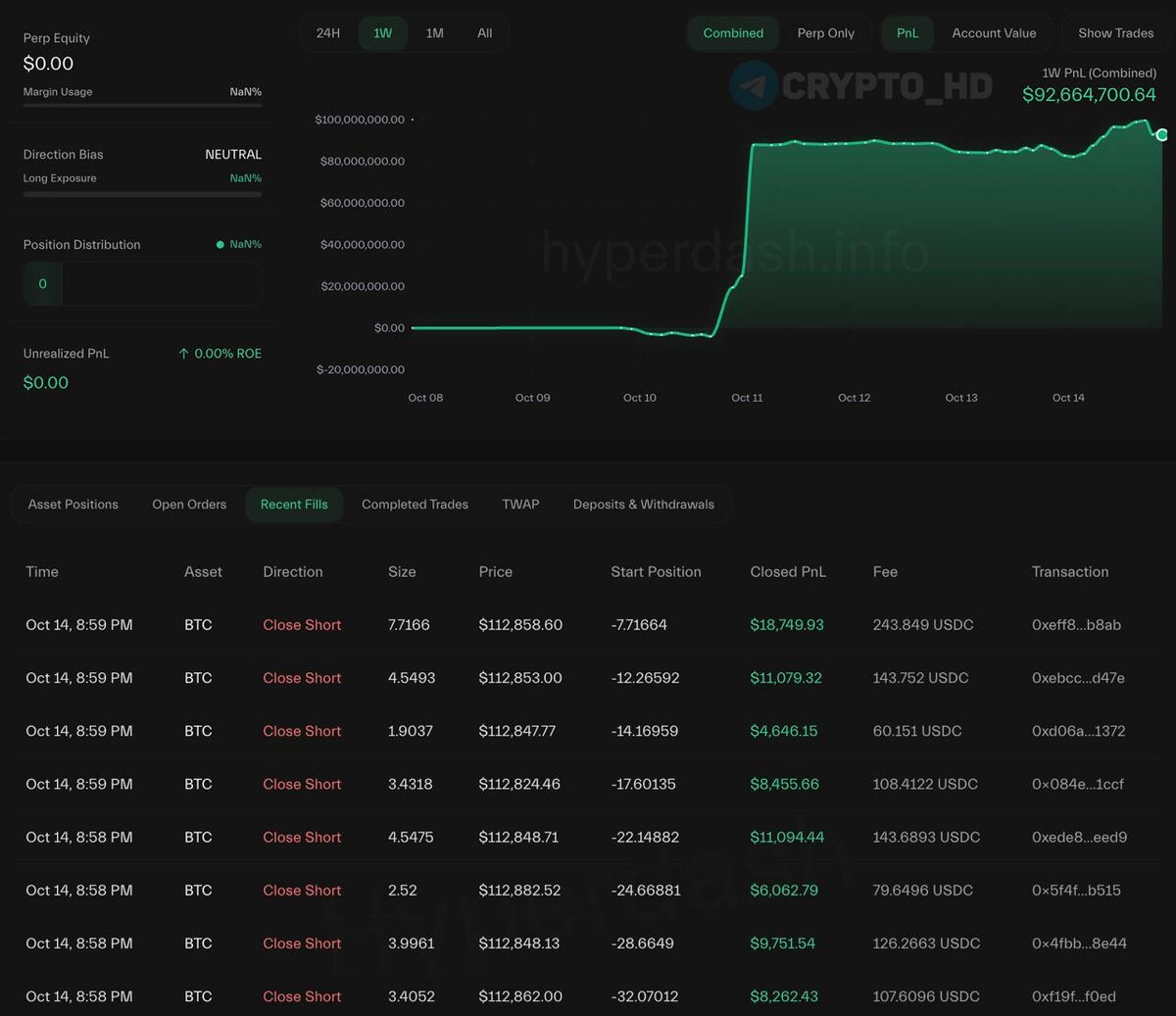Viewport: 1176px width, 1016px height.
Task: Click start position -32.07012
Action: [x=645, y=995]
